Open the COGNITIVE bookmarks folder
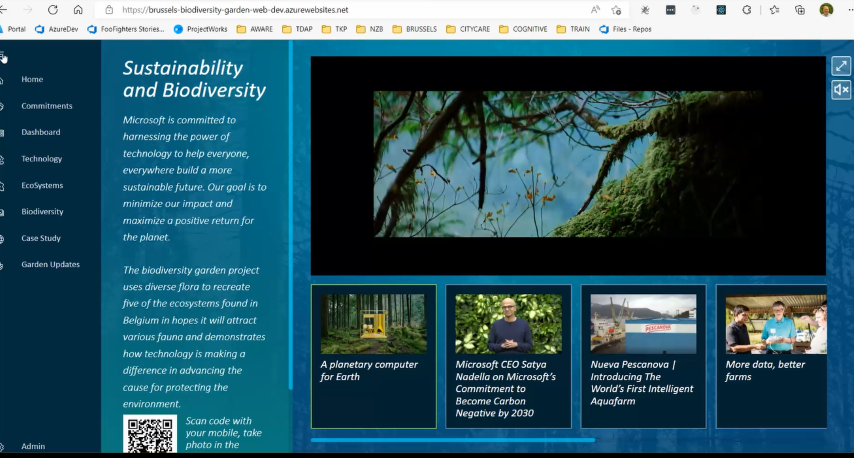 pos(523,29)
